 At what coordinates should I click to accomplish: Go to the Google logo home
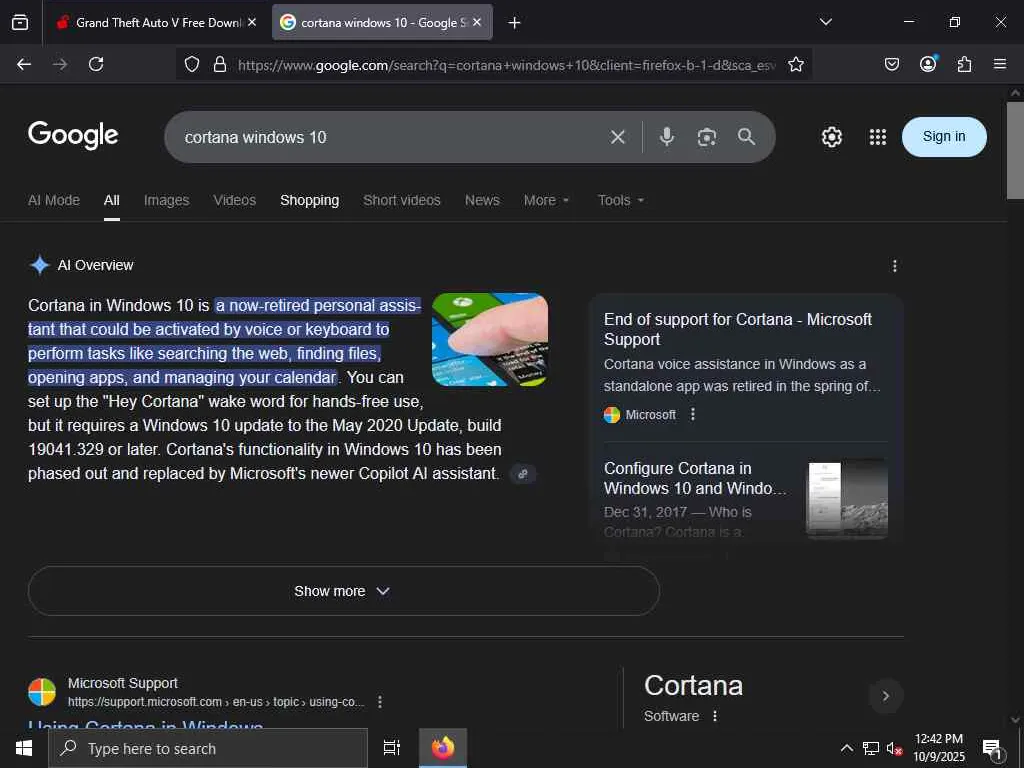tap(73, 136)
